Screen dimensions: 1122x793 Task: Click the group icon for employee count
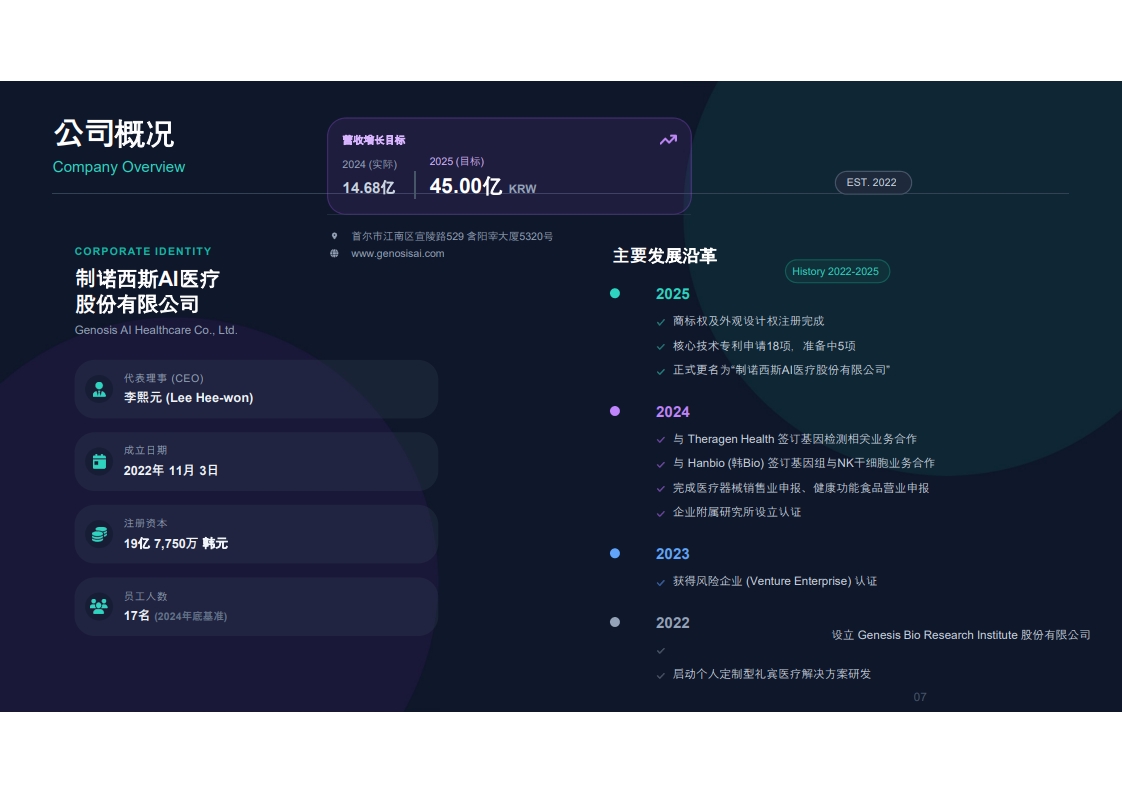99,607
